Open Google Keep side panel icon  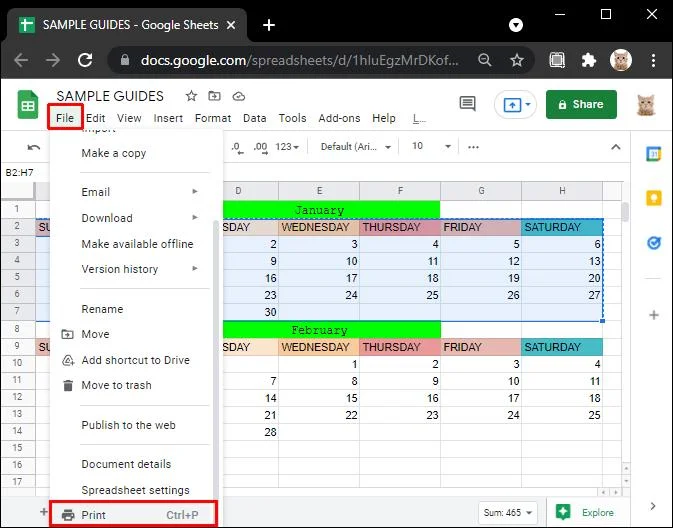click(x=653, y=198)
